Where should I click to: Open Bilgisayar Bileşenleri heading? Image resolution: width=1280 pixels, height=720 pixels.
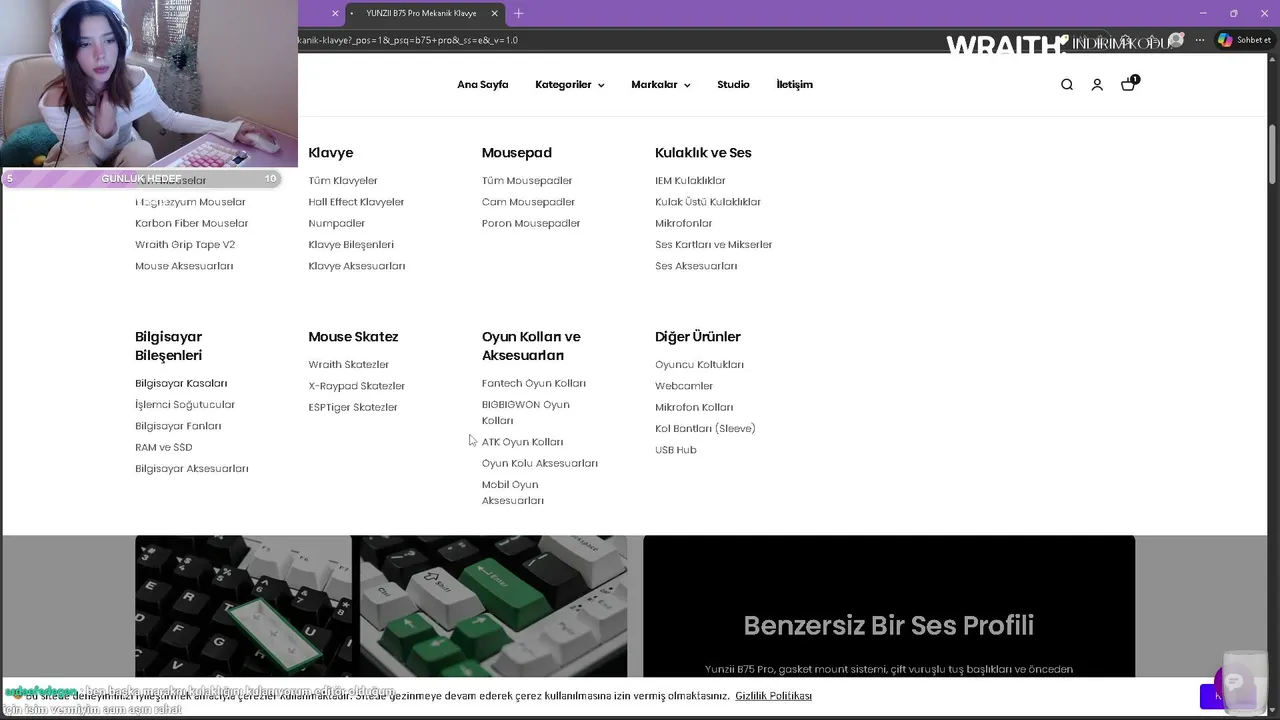169,346
